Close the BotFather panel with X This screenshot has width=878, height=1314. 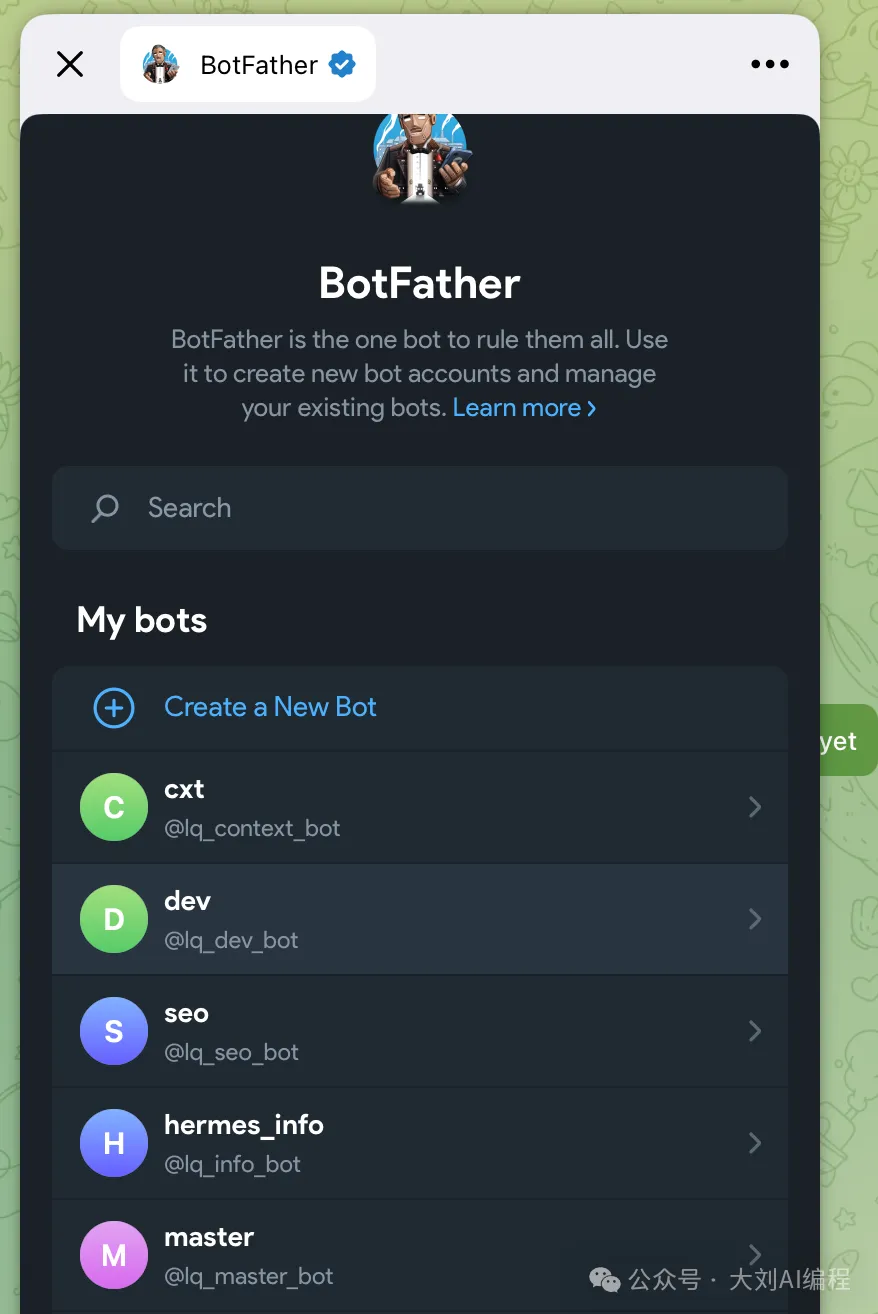[70, 65]
